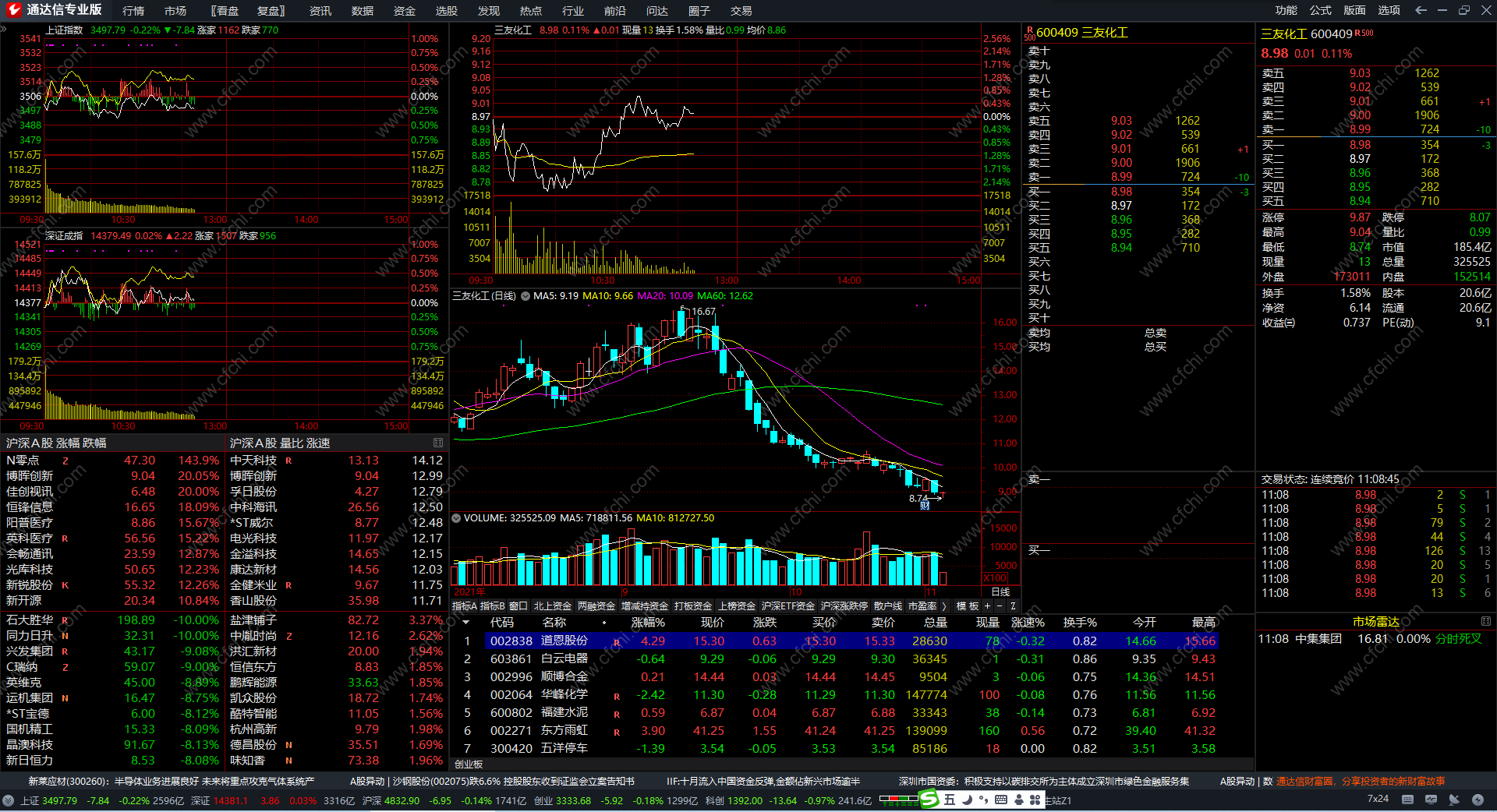Click the 日线 period label

tap(1000, 592)
